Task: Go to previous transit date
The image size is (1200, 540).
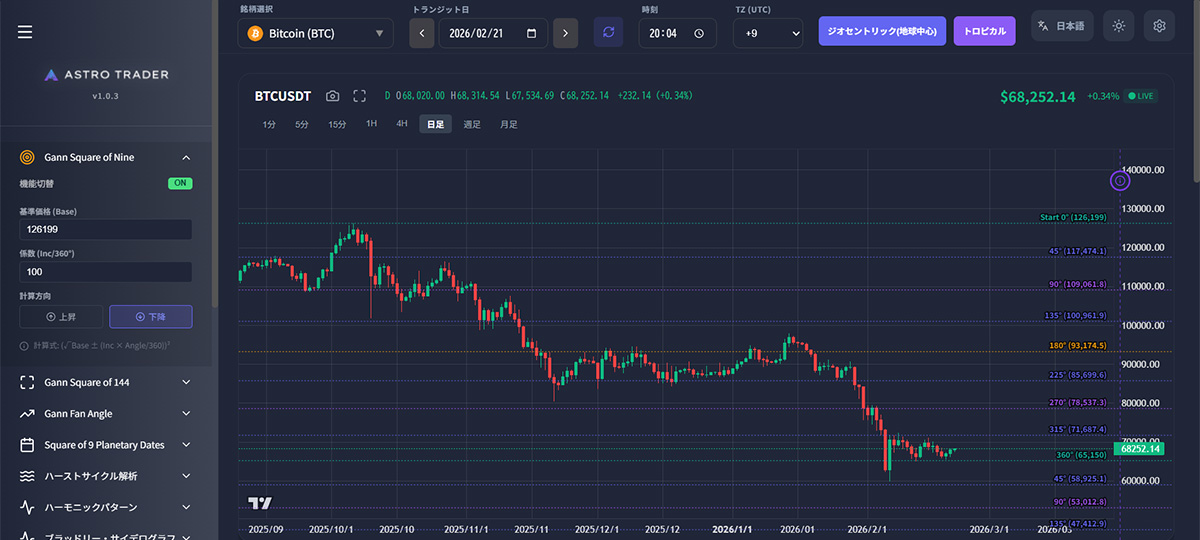Action: click(422, 33)
